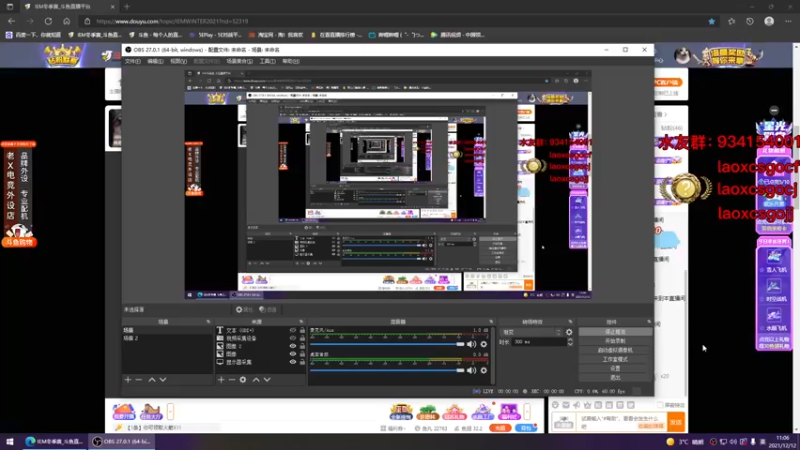Toggle lock on the Image 2 source
Screen dimensions: 800x450
pos(302,346)
